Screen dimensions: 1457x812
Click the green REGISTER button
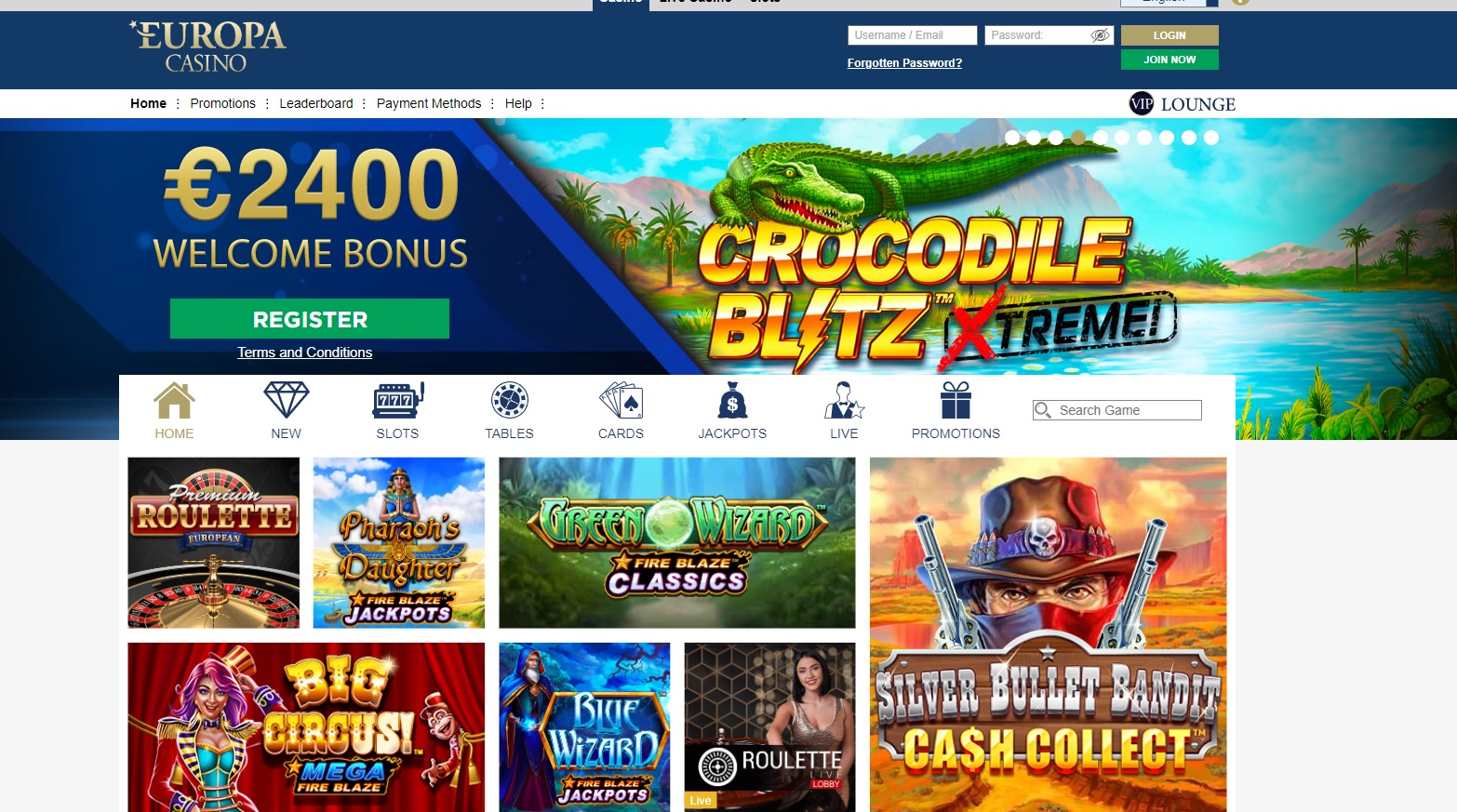click(x=310, y=319)
